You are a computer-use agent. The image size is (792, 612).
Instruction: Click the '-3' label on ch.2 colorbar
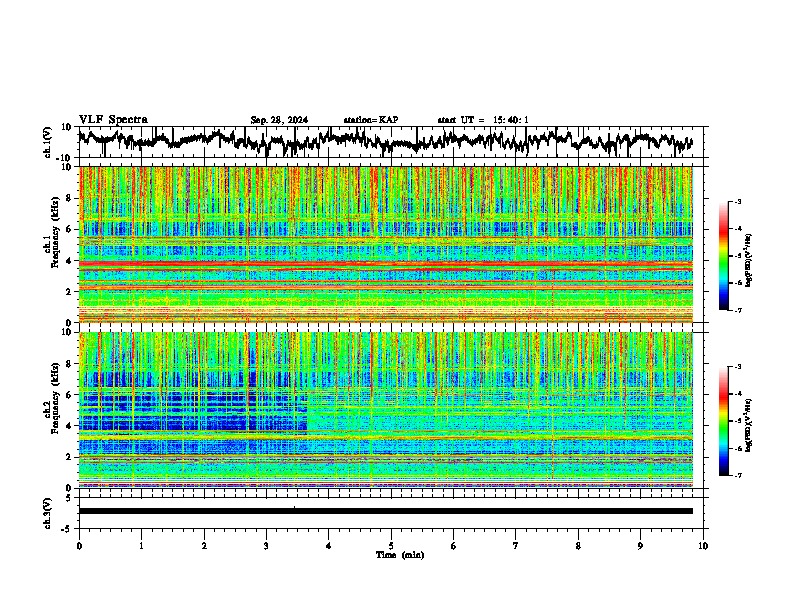pos(738,367)
